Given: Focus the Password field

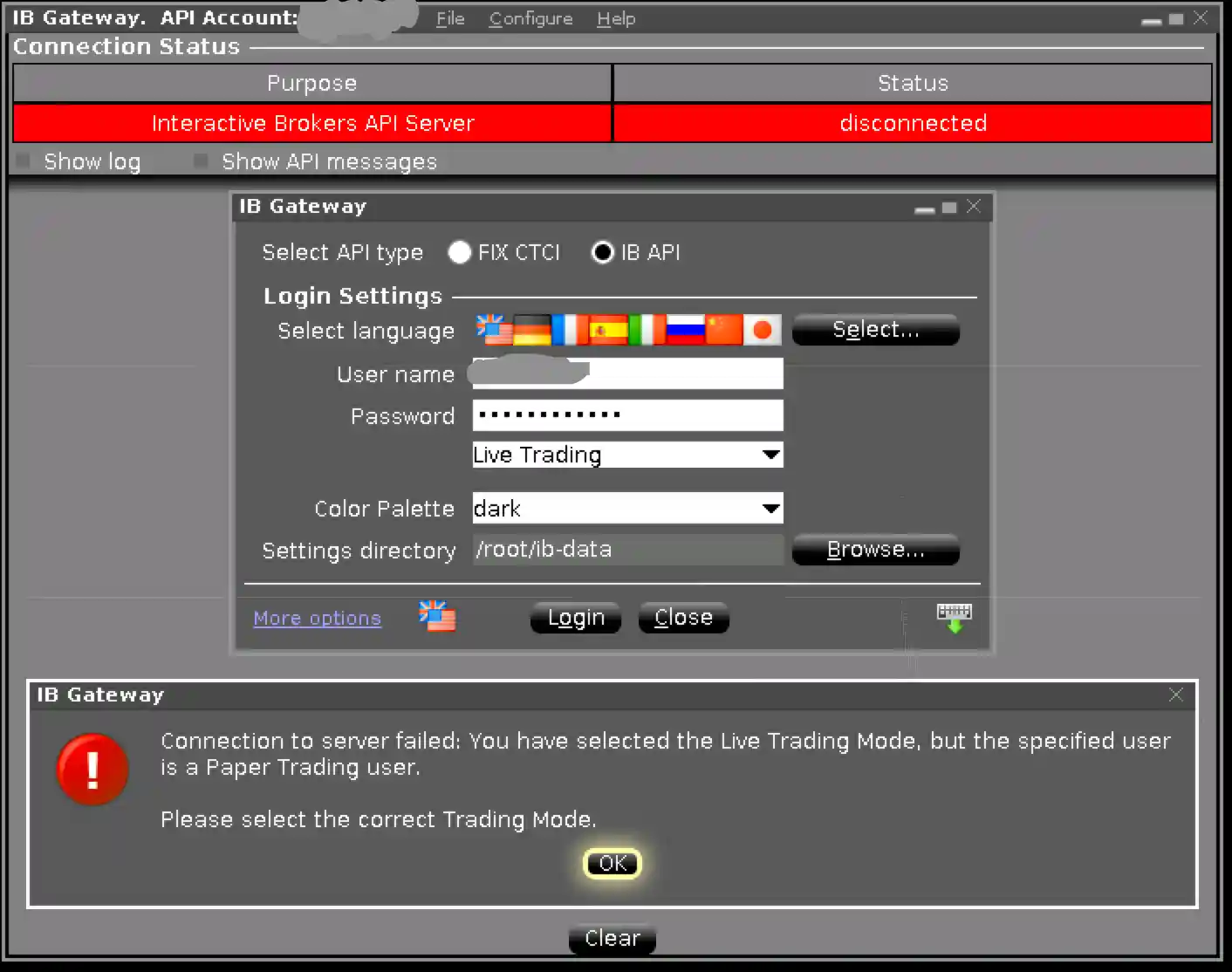Looking at the screenshot, I should point(627,415).
